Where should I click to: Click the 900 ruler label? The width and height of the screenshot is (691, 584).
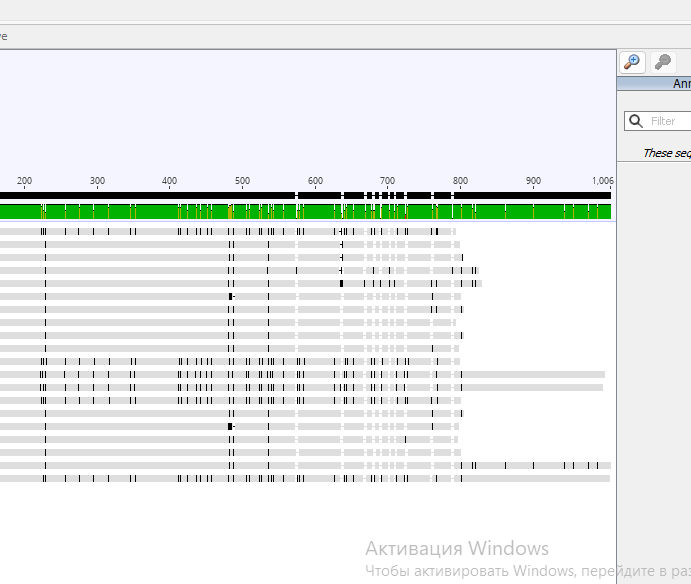533,181
